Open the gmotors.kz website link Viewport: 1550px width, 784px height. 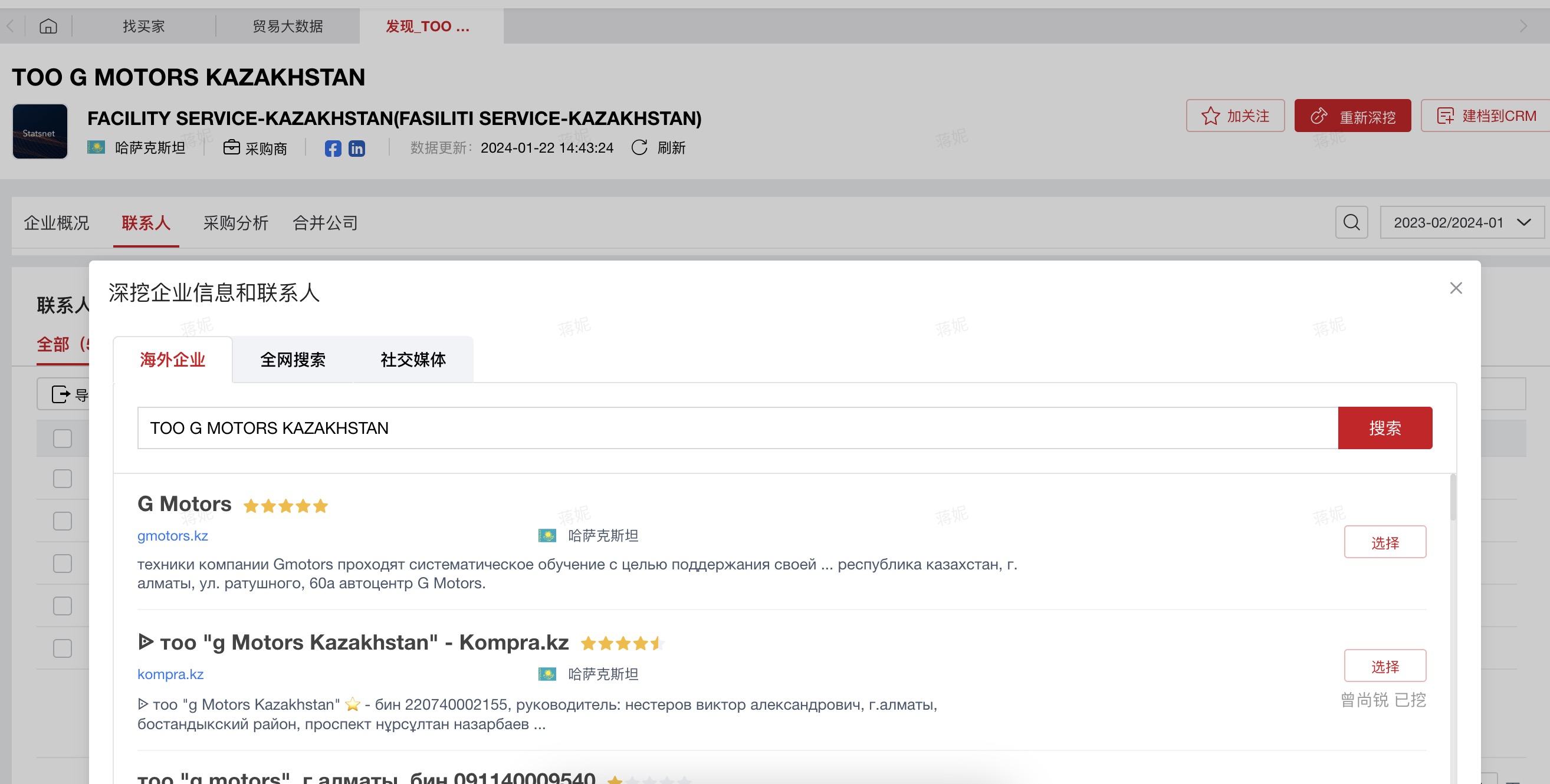173,536
